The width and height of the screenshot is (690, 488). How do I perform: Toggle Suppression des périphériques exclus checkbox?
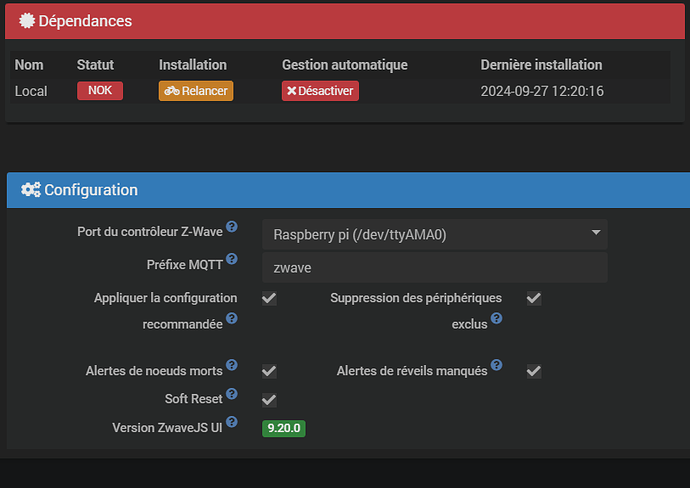tap(534, 298)
